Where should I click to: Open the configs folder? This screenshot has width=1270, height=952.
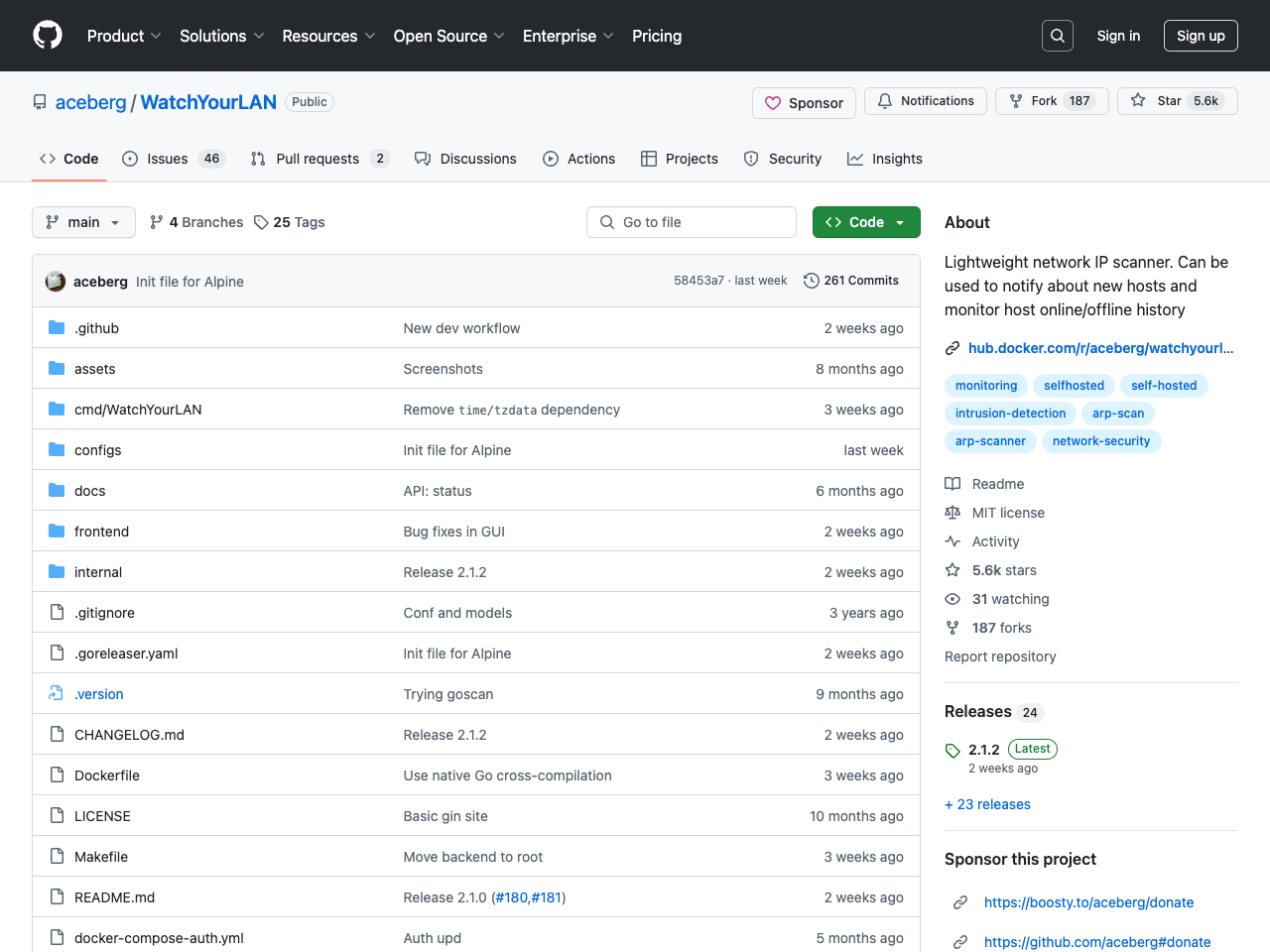[97, 450]
